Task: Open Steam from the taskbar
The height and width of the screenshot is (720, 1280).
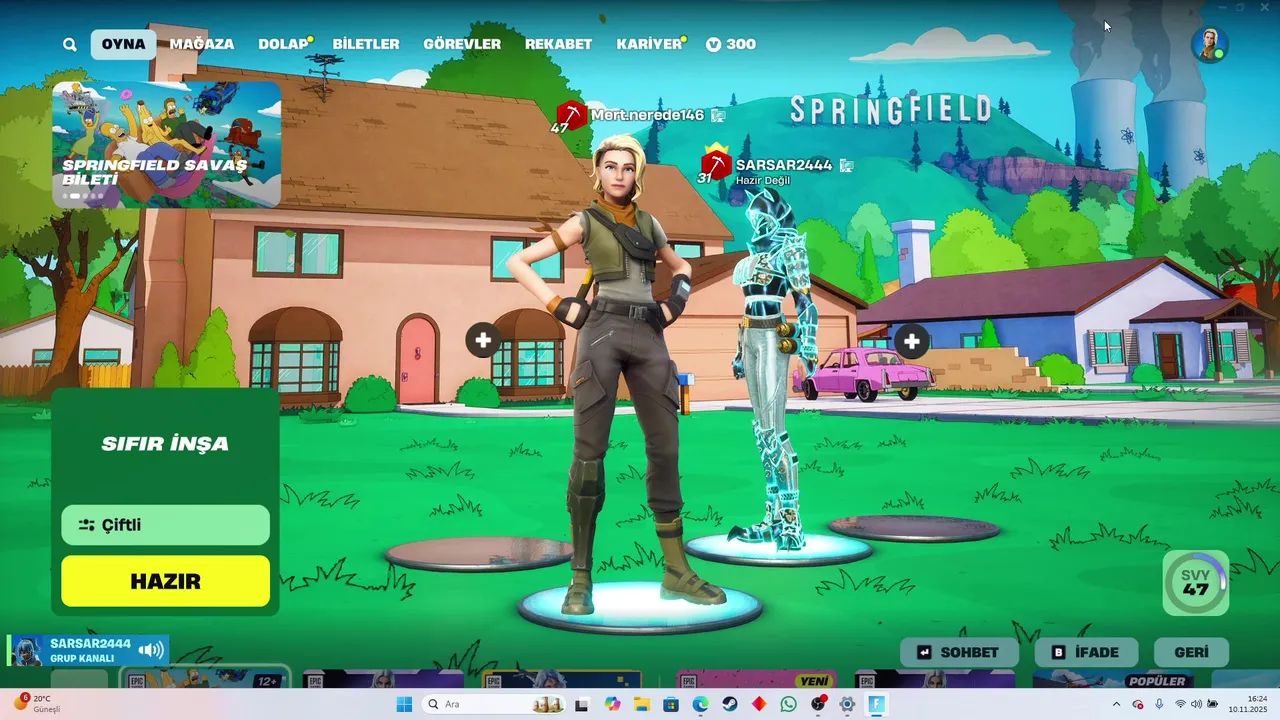Action: (x=730, y=704)
